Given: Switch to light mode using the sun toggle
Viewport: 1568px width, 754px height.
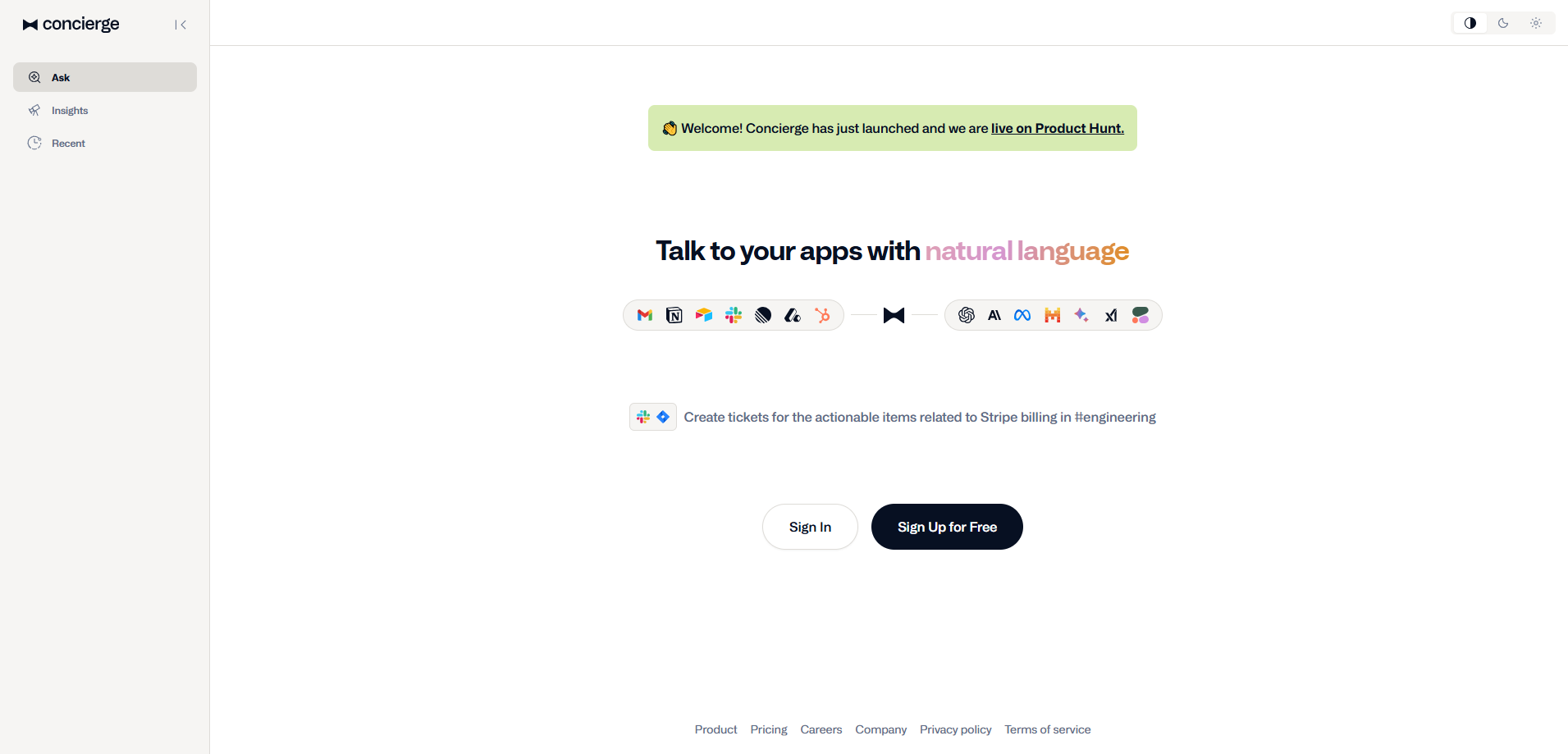Looking at the screenshot, I should [1536, 23].
